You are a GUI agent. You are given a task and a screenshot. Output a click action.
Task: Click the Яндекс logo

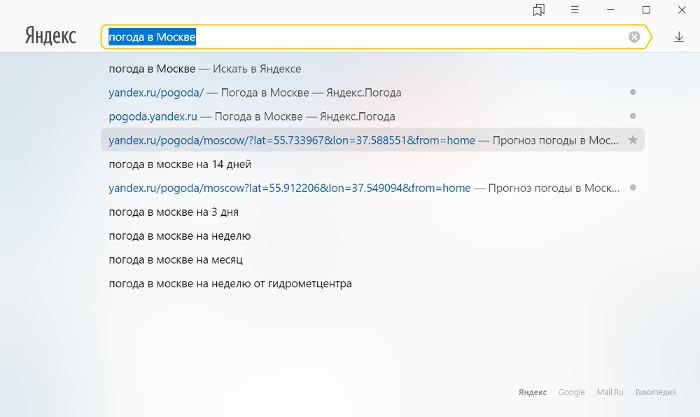coord(50,35)
